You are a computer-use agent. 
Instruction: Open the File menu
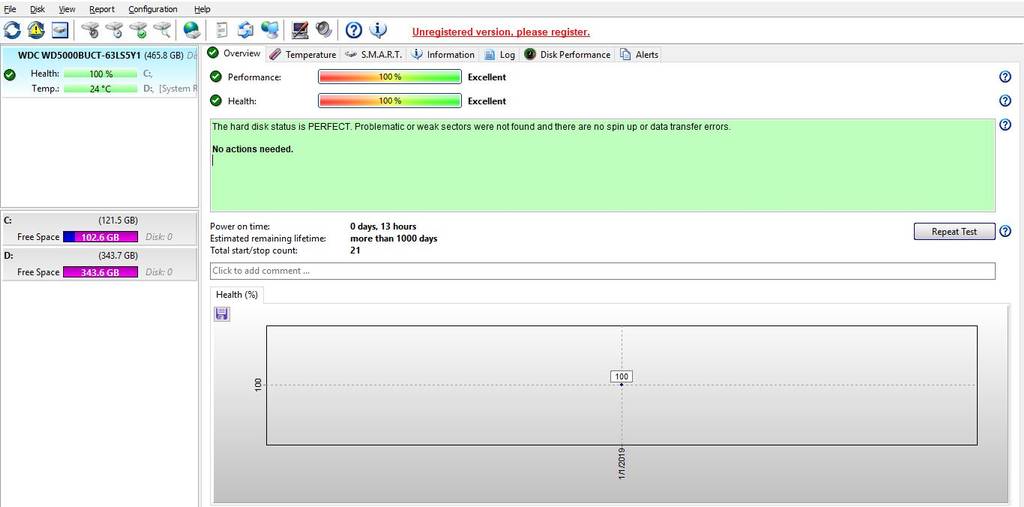click(10, 9)
